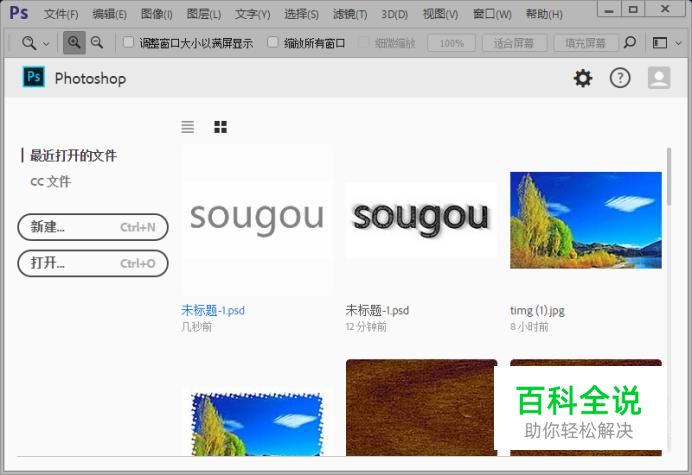Expand the workspace switcher dropdown arrow
692x475 pixels.
679,43
